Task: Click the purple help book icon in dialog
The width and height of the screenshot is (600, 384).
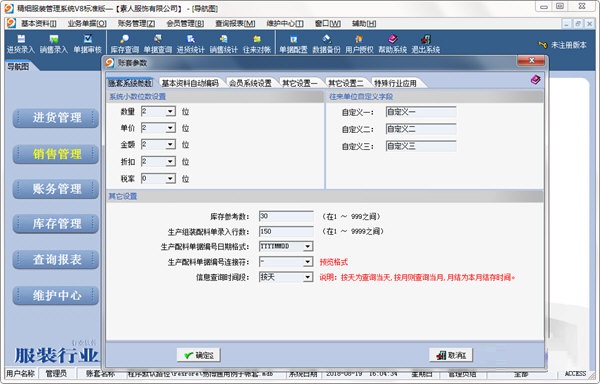Action: [535, 80]
